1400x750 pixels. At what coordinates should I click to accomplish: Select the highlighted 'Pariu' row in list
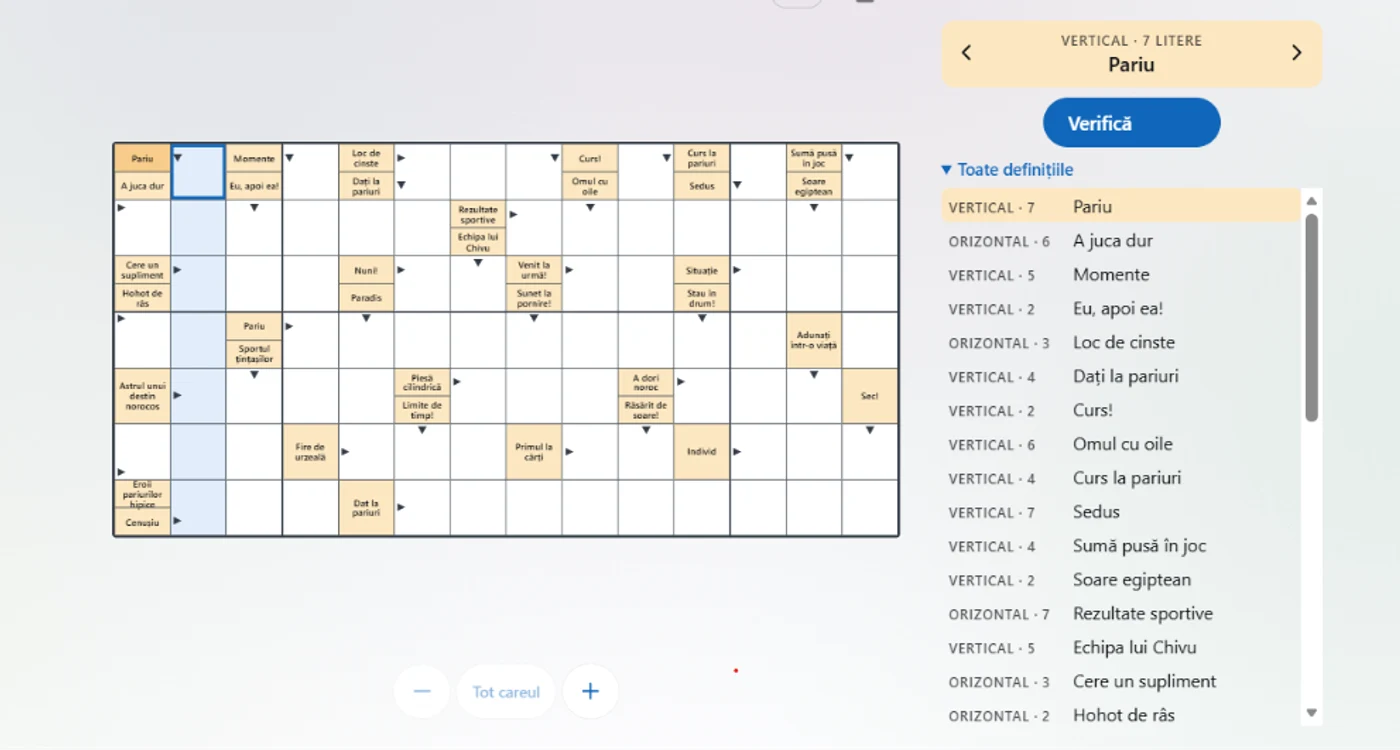pos(1120,207)
